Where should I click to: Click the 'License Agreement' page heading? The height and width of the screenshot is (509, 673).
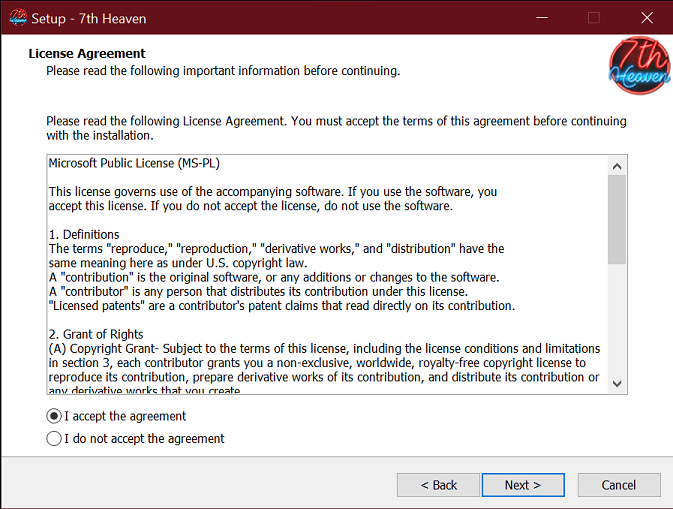(87, 53)
